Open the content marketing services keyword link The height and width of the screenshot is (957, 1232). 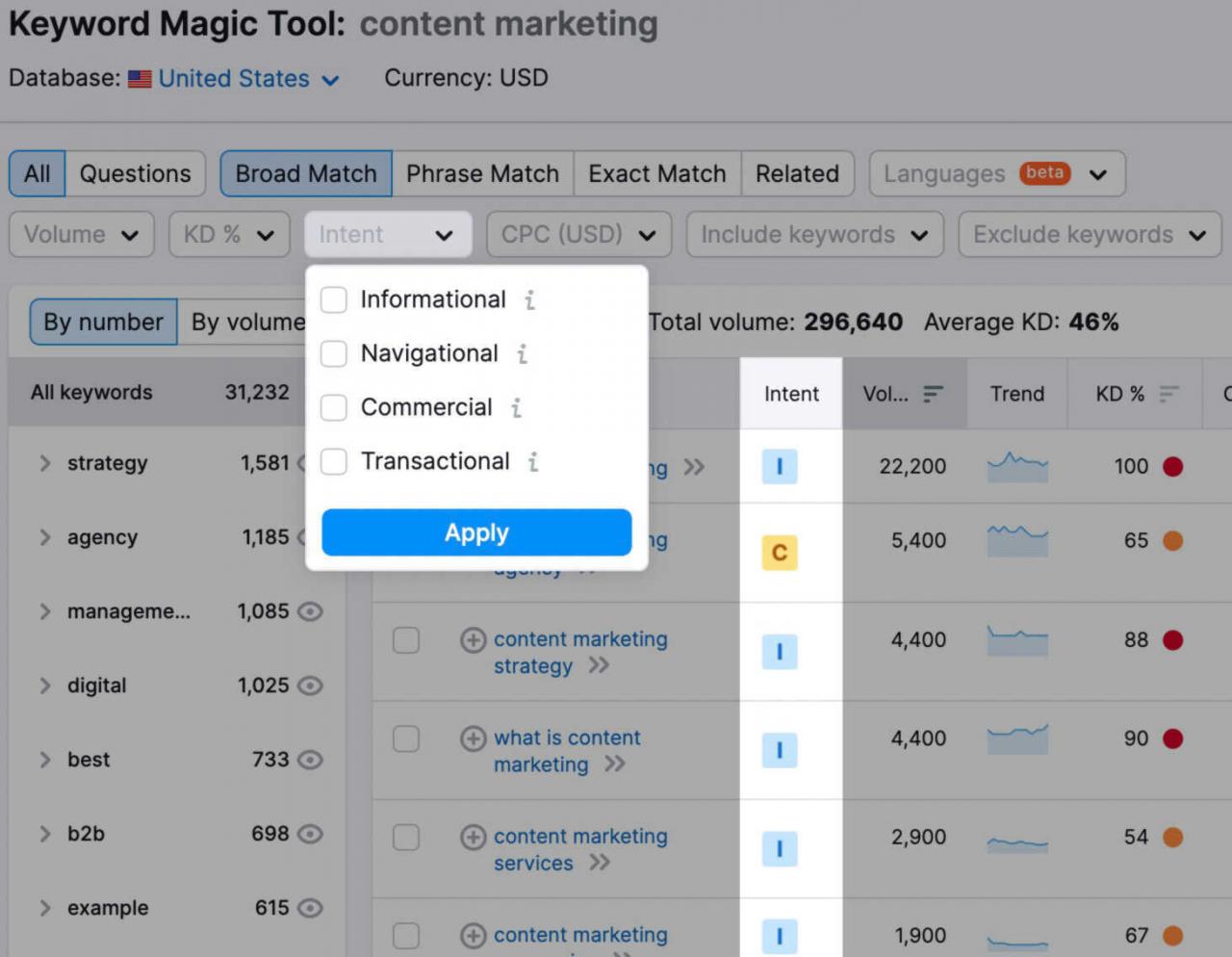tap(580, 850)
